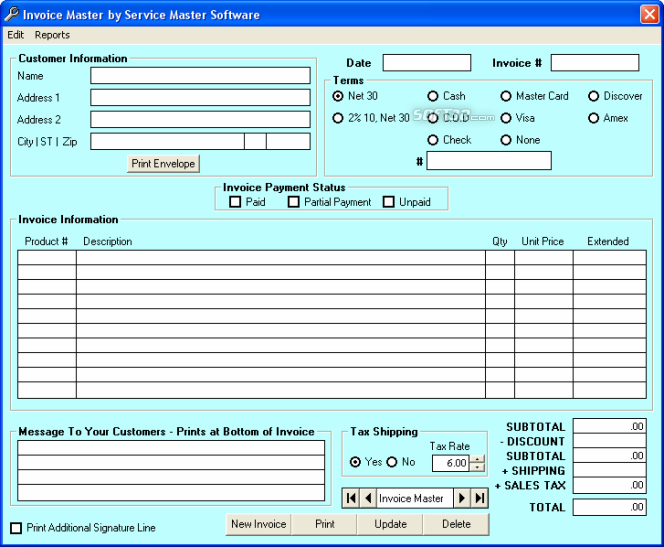664x547 pixels.
Task: Check the Unpaid status box
Action: pos(388,202)
